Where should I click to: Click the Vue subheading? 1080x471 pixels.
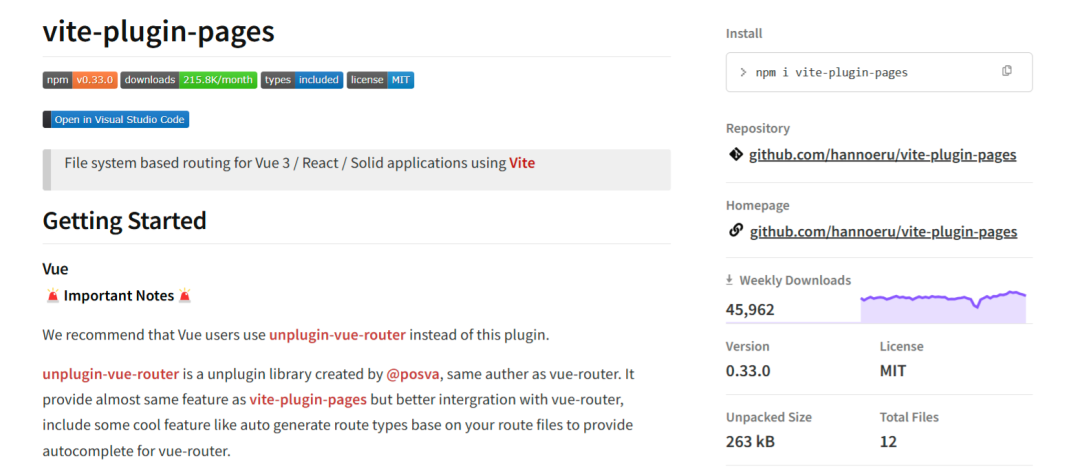pyautogui.click(x=55, y=269)
